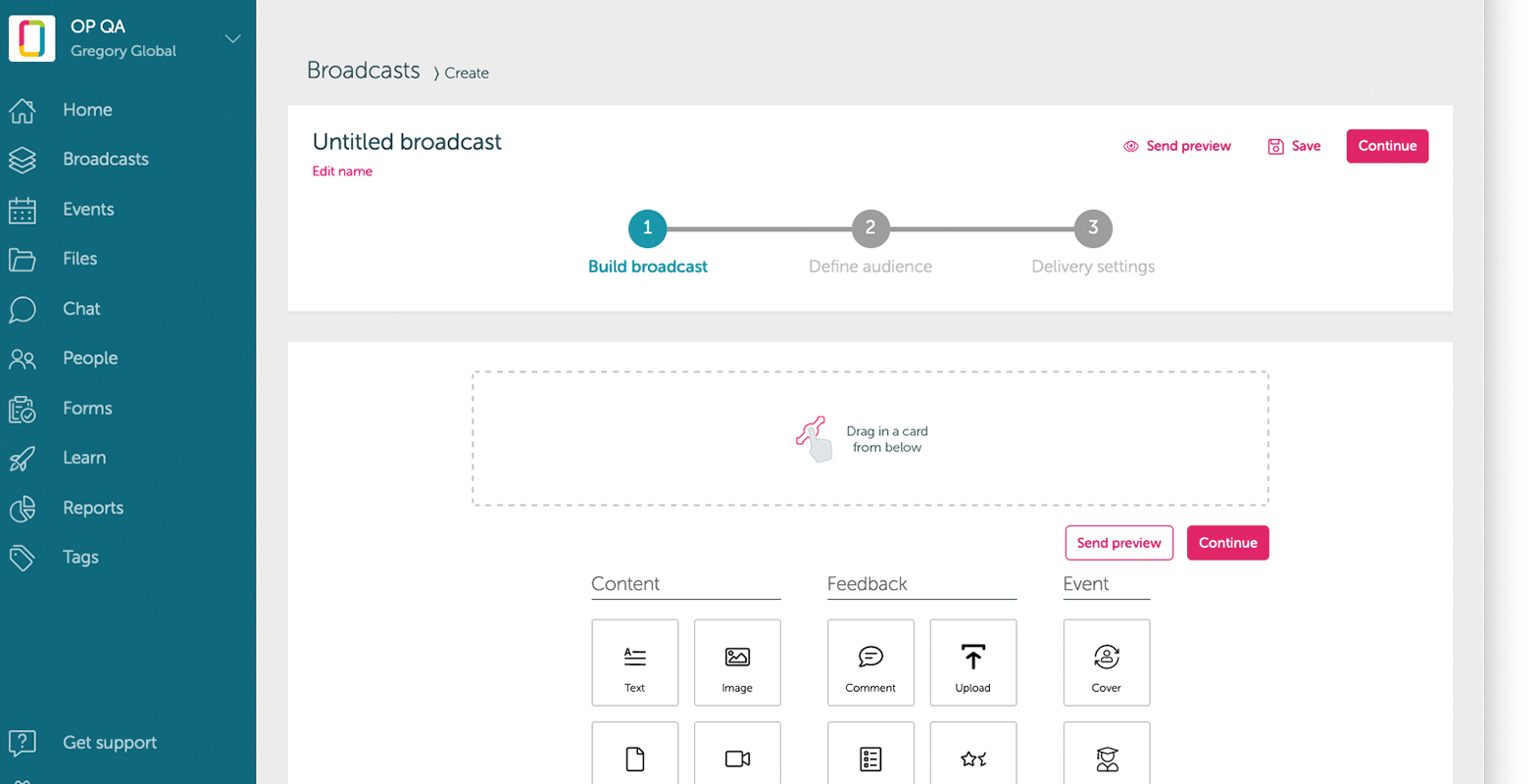This screenshot has height=784, width=1539.
Task: Click the lower Continue button
Action: (x=1227, y=543)
